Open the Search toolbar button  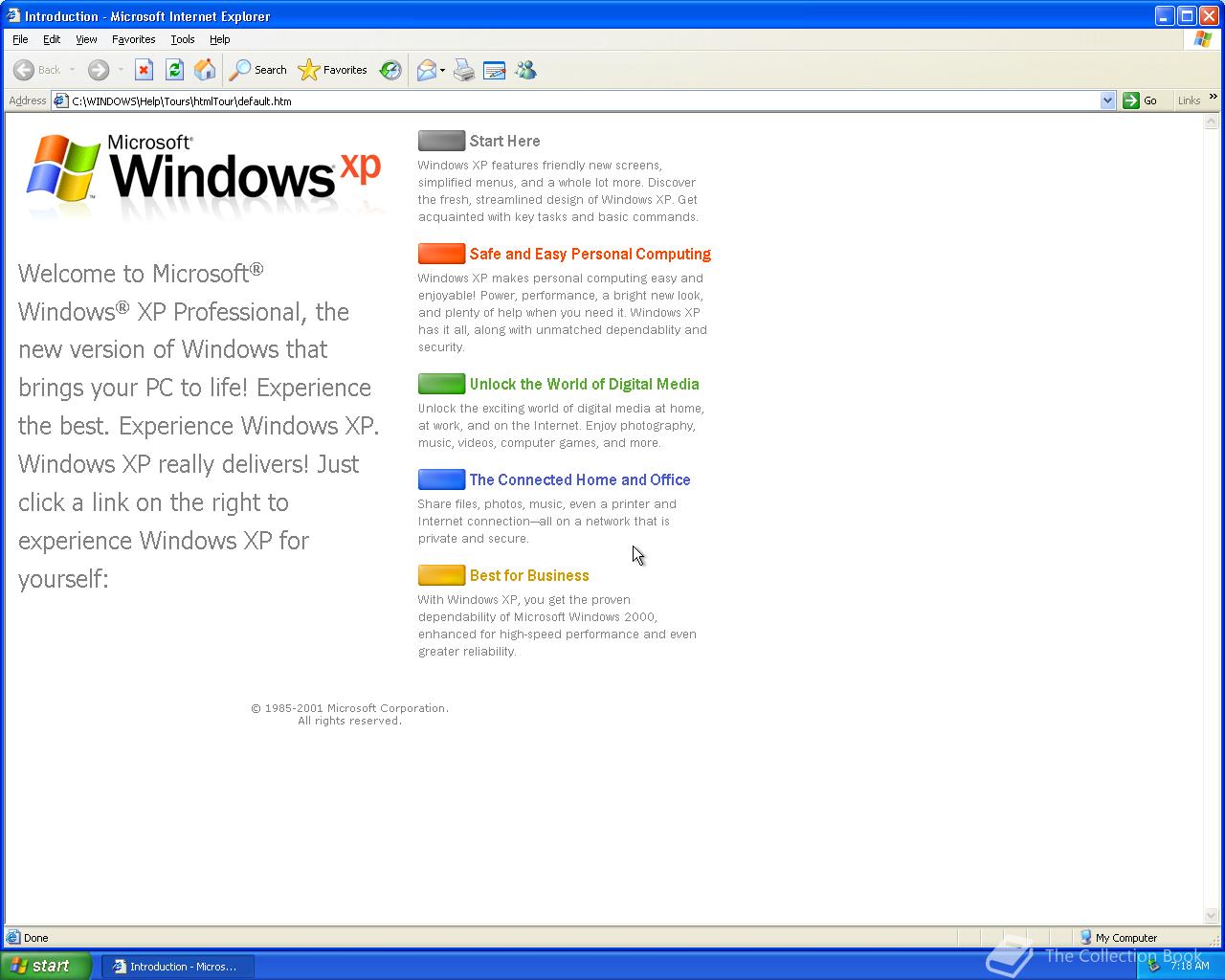(258, 70)
